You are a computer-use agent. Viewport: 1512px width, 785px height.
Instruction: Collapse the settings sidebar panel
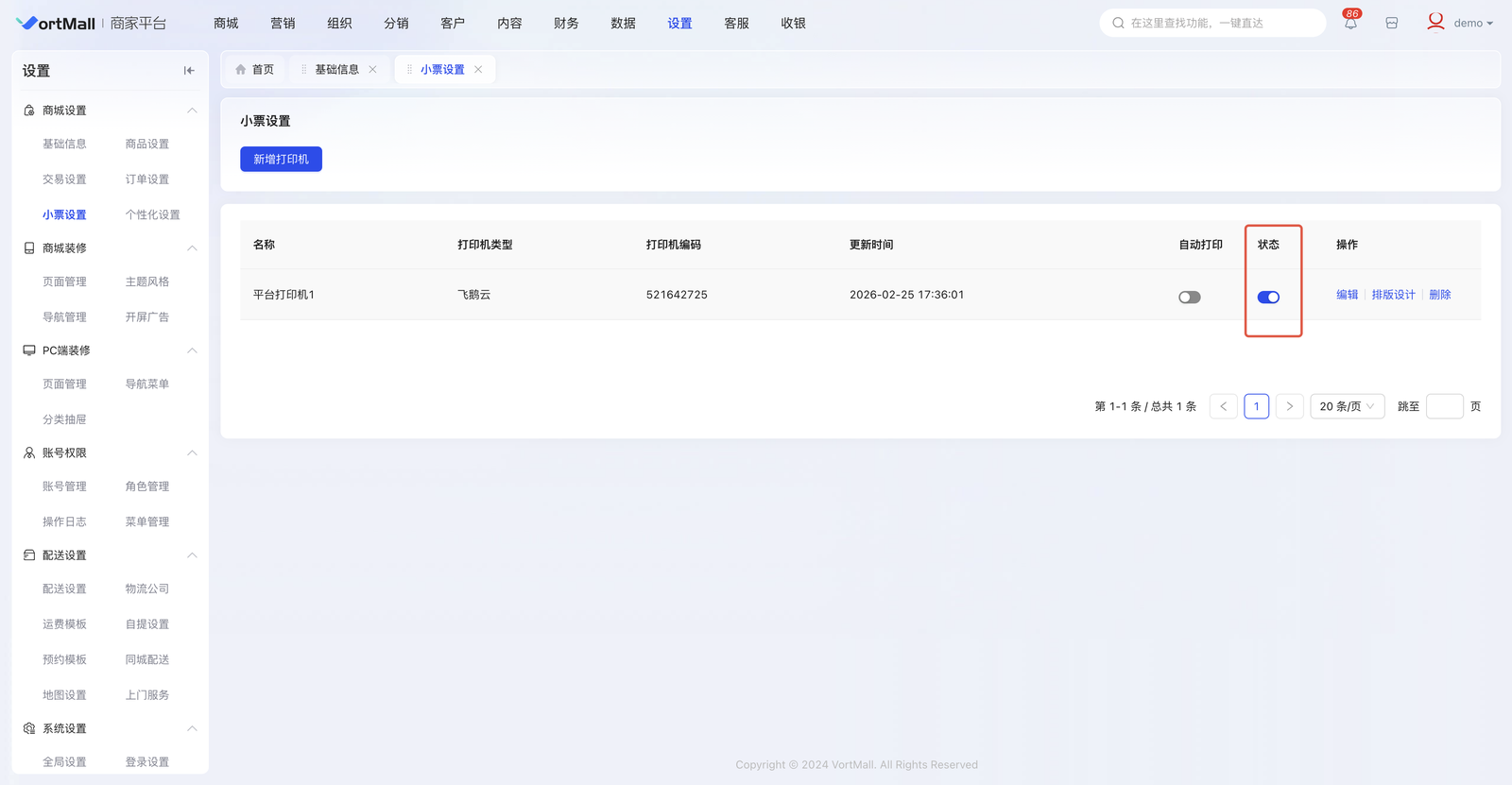pyautogui.click(x=189, y=71)
